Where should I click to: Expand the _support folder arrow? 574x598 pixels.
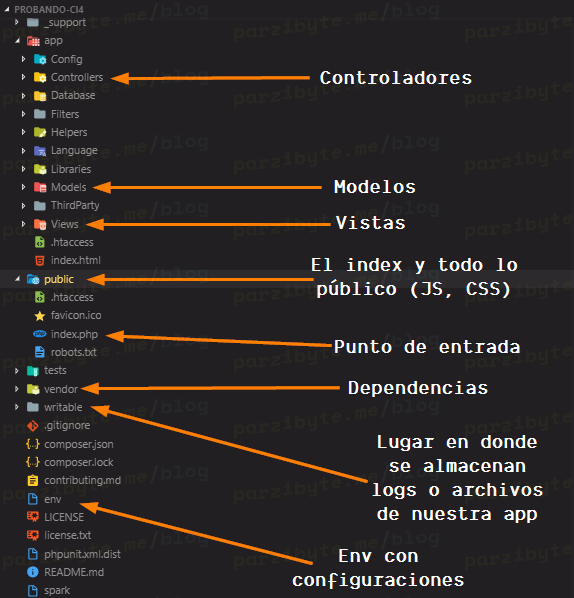tap(17, 23)
